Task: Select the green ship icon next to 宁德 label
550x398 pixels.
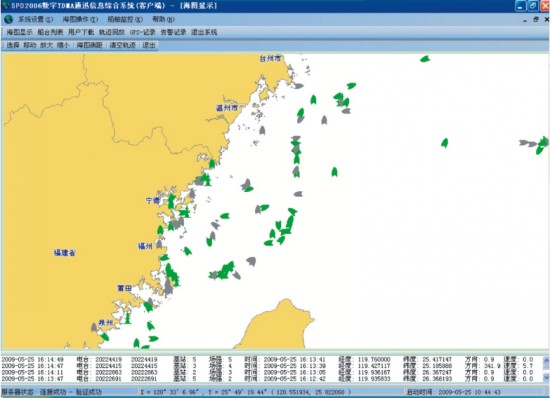Action: 171,201
